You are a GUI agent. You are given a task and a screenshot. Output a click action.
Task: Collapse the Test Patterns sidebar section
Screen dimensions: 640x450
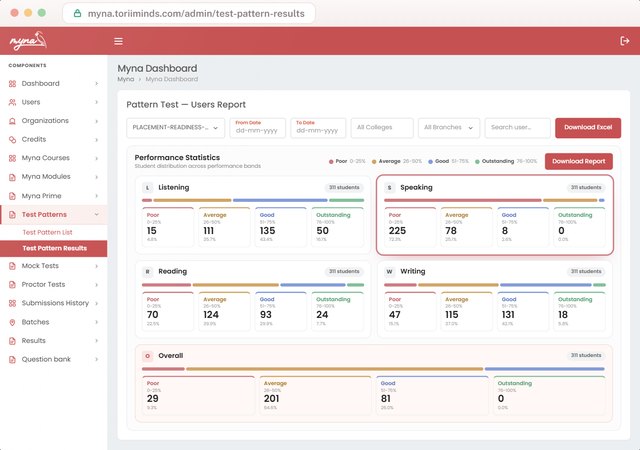coord(96,214)
